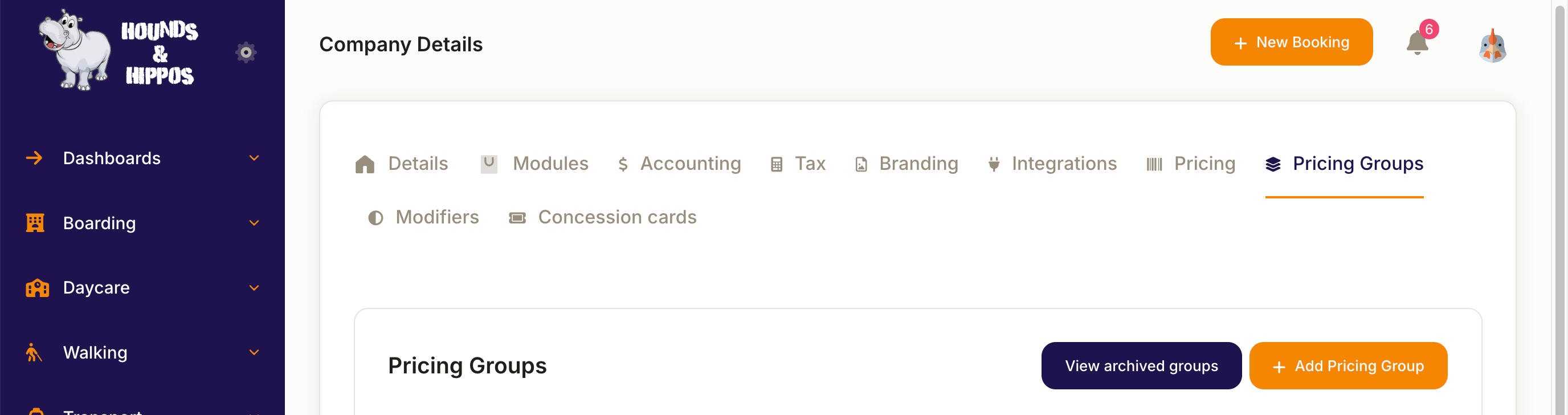Open the Accounting tab
The width and height of the screenshot is (1568, 415).
coord(679,164)
